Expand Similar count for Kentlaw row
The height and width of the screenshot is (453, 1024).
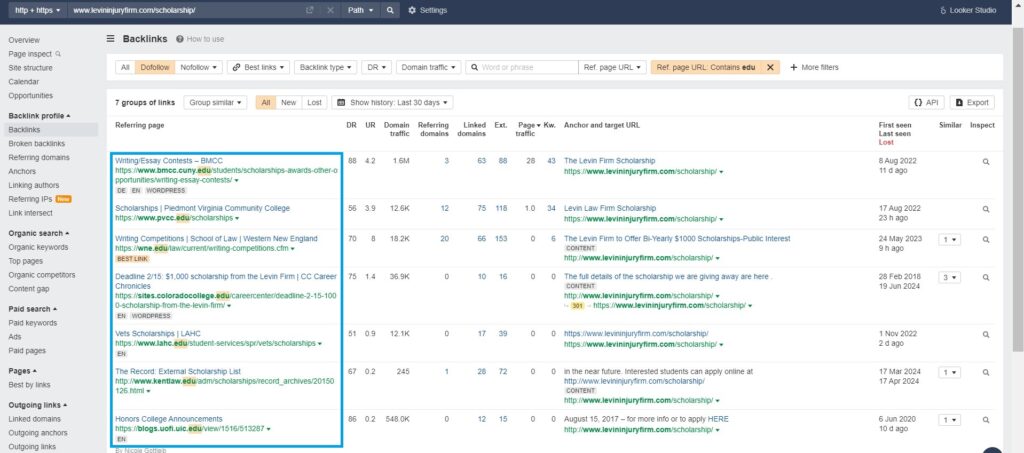pos(950,372)
